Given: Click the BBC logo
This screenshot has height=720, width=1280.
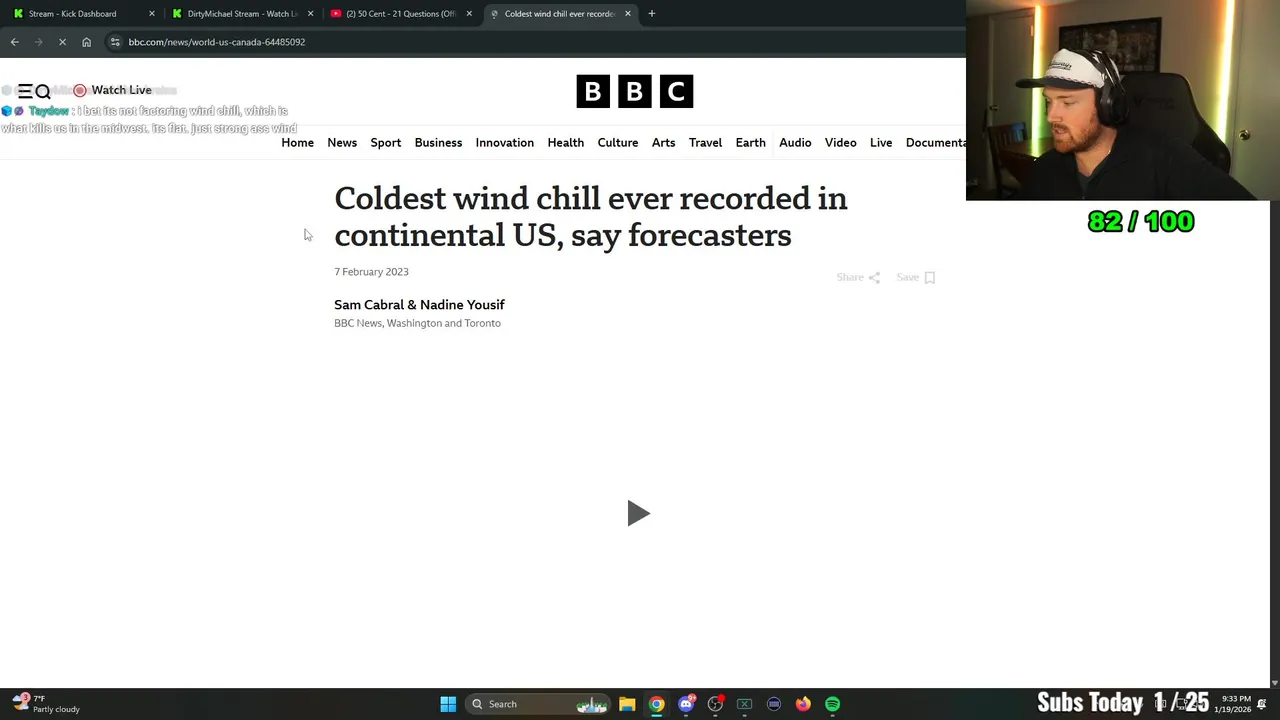Looking at the screenshot, I should tap(634, 92).
